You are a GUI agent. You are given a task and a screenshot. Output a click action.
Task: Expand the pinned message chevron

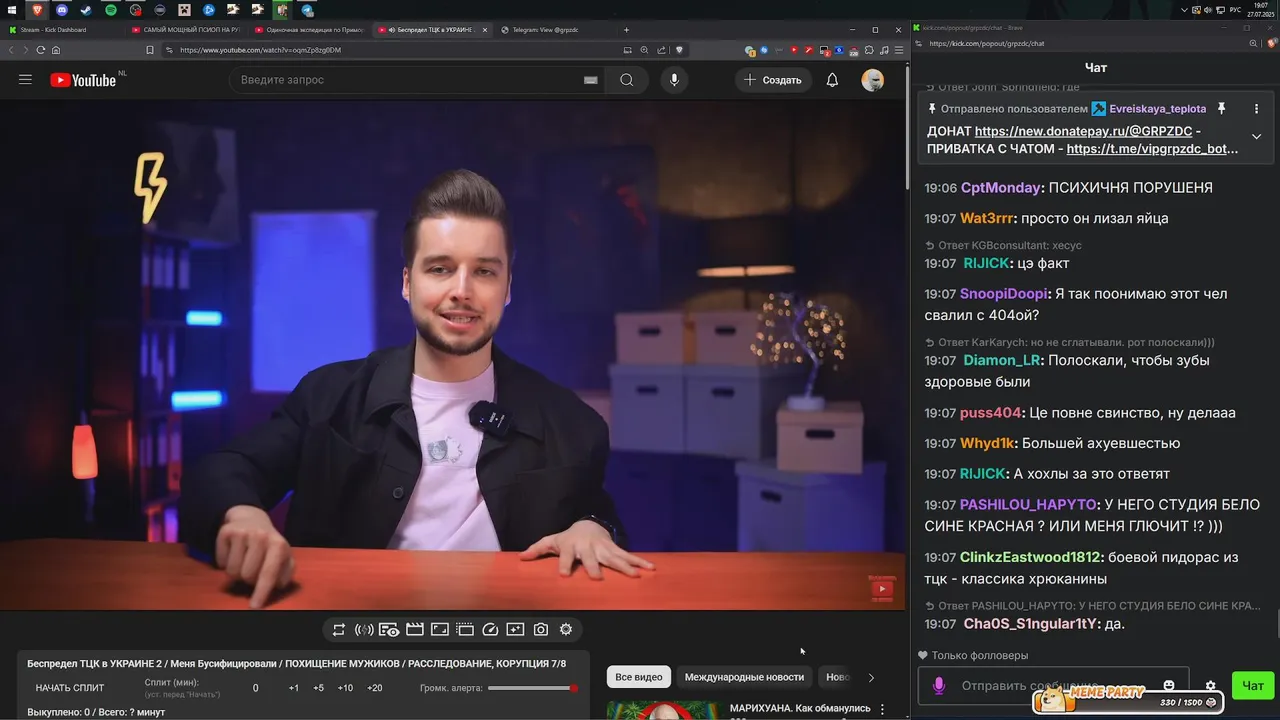point(1256,137)
